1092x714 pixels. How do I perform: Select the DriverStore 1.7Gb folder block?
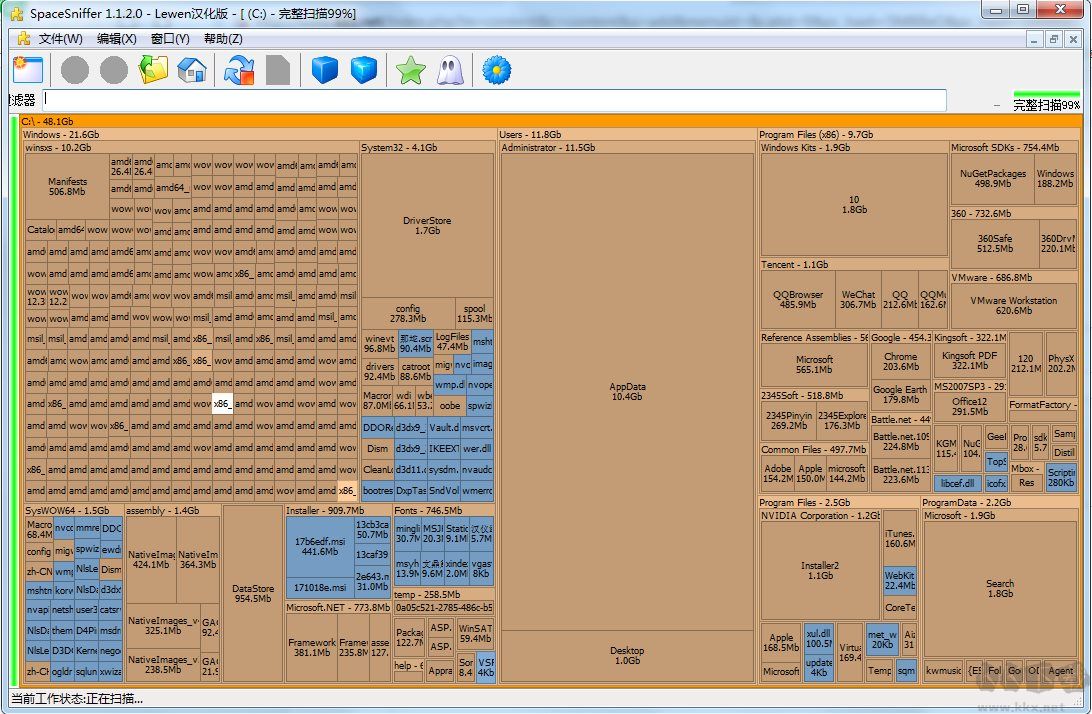pos(427,225)
